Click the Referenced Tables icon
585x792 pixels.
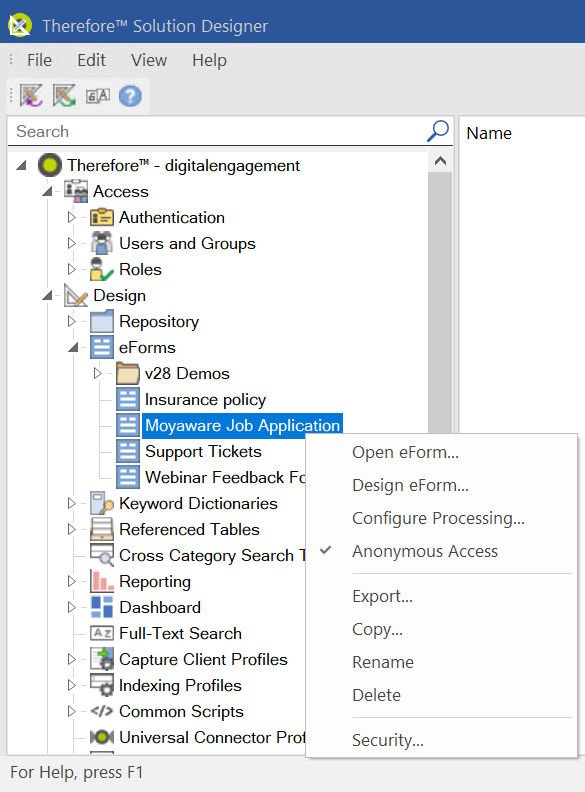102,529
